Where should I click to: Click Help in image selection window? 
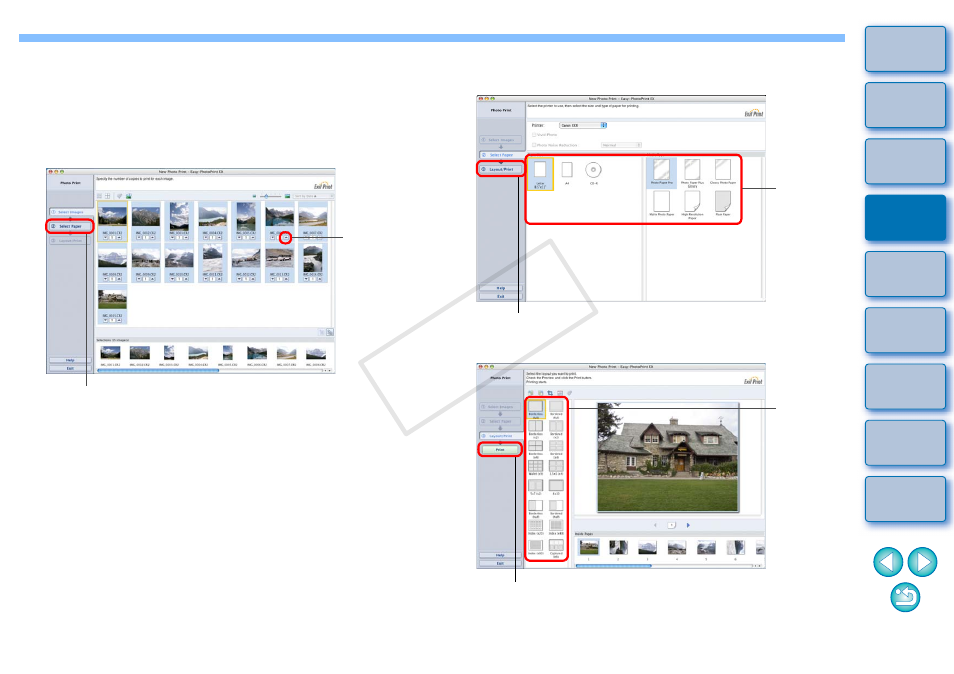[70, 360]
